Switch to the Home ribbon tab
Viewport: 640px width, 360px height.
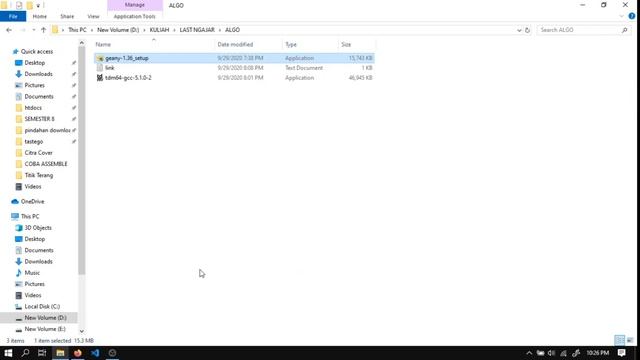[x=40, y=16]
